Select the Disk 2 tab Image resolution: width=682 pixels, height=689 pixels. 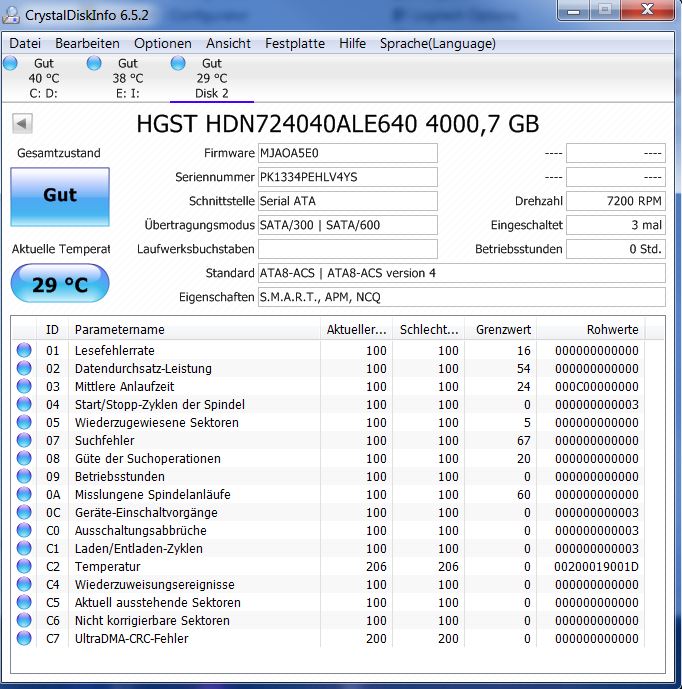point(212,78)
